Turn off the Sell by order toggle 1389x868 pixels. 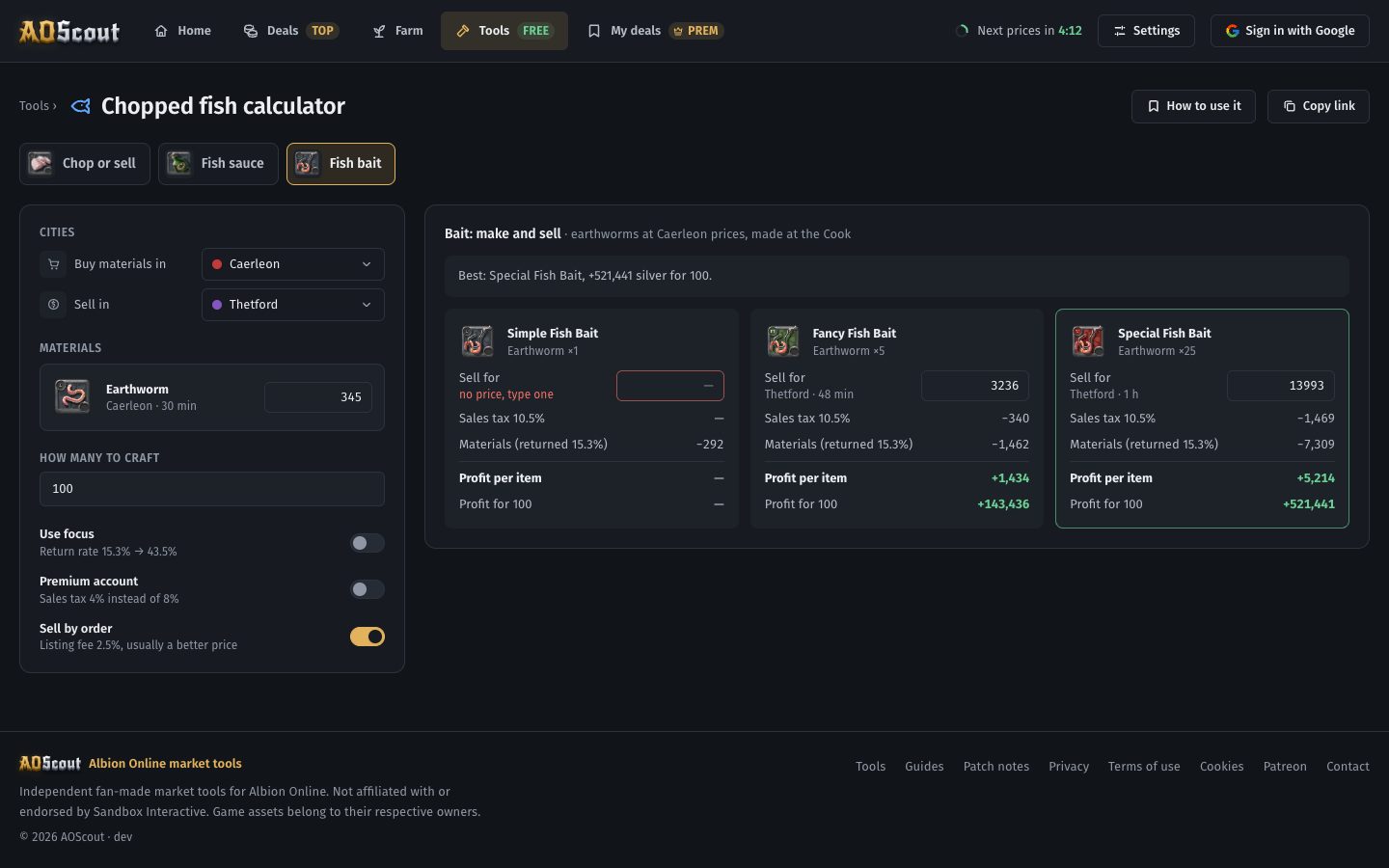coord(367,637)
